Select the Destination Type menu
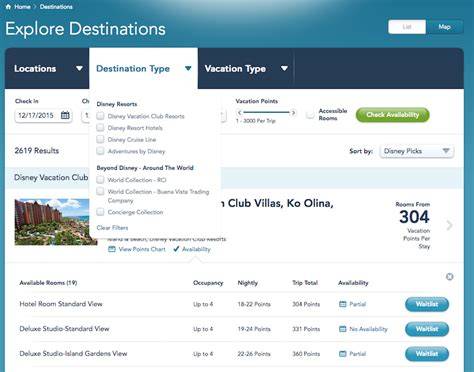Viewport: 474px width, 372px height. 144,68
